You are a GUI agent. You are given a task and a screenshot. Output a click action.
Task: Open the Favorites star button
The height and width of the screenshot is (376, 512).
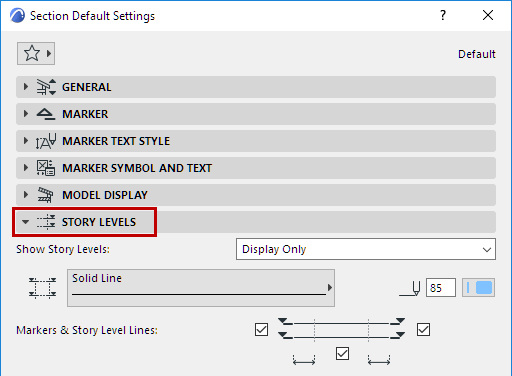36,53
